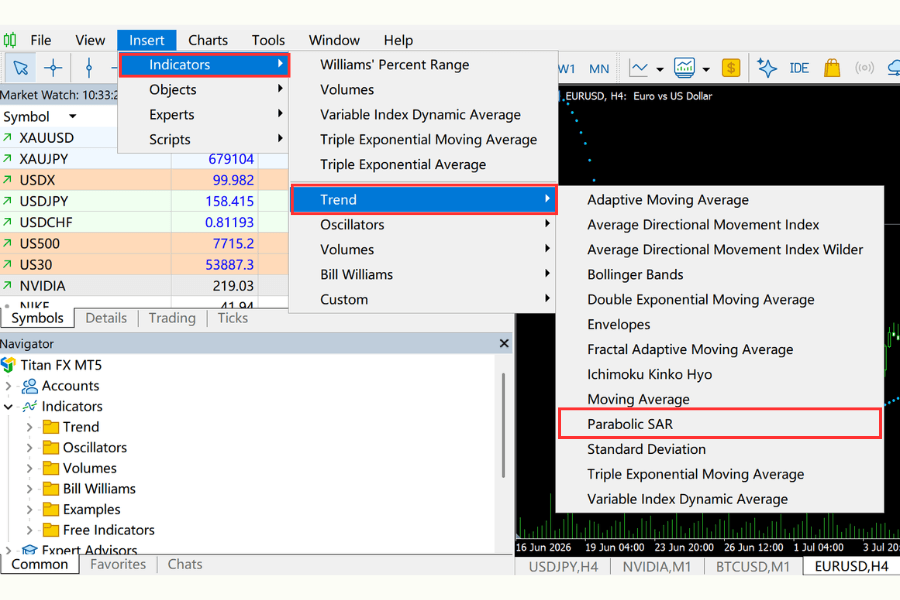Open the Charts menu
Image resolution: width=900 pixels, height=600 pixels.
tap(208, 40)
